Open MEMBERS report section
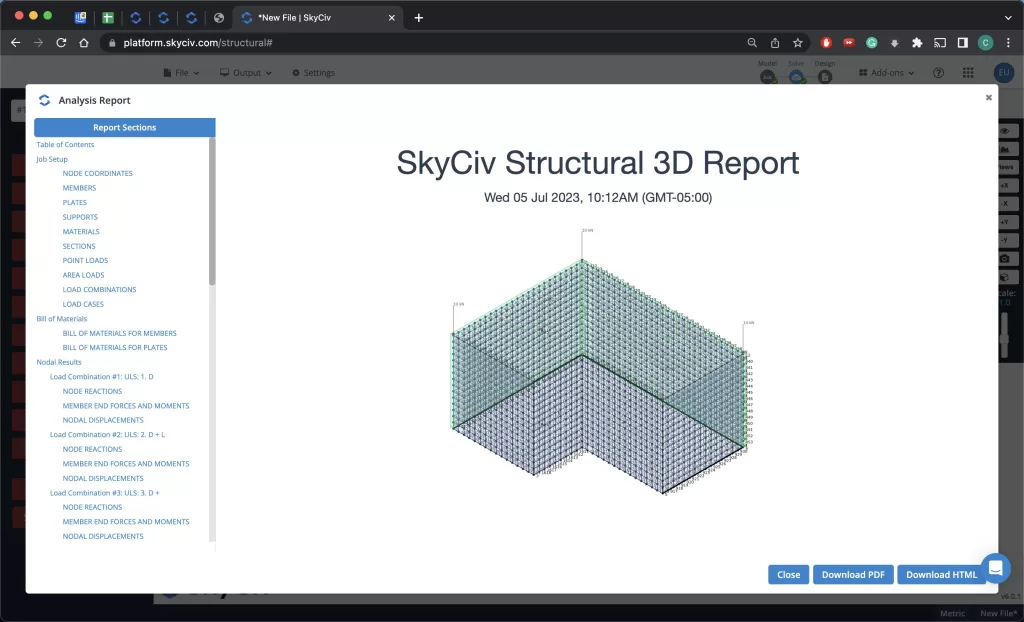 point(79,188)
